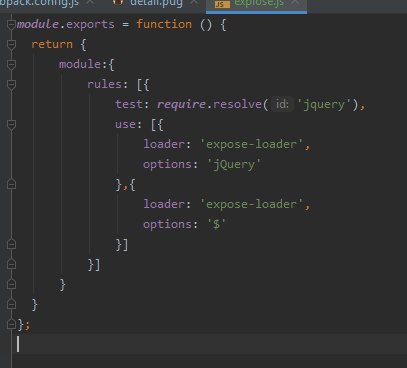
Task: Click the 'test' property key
Action: 129,104
